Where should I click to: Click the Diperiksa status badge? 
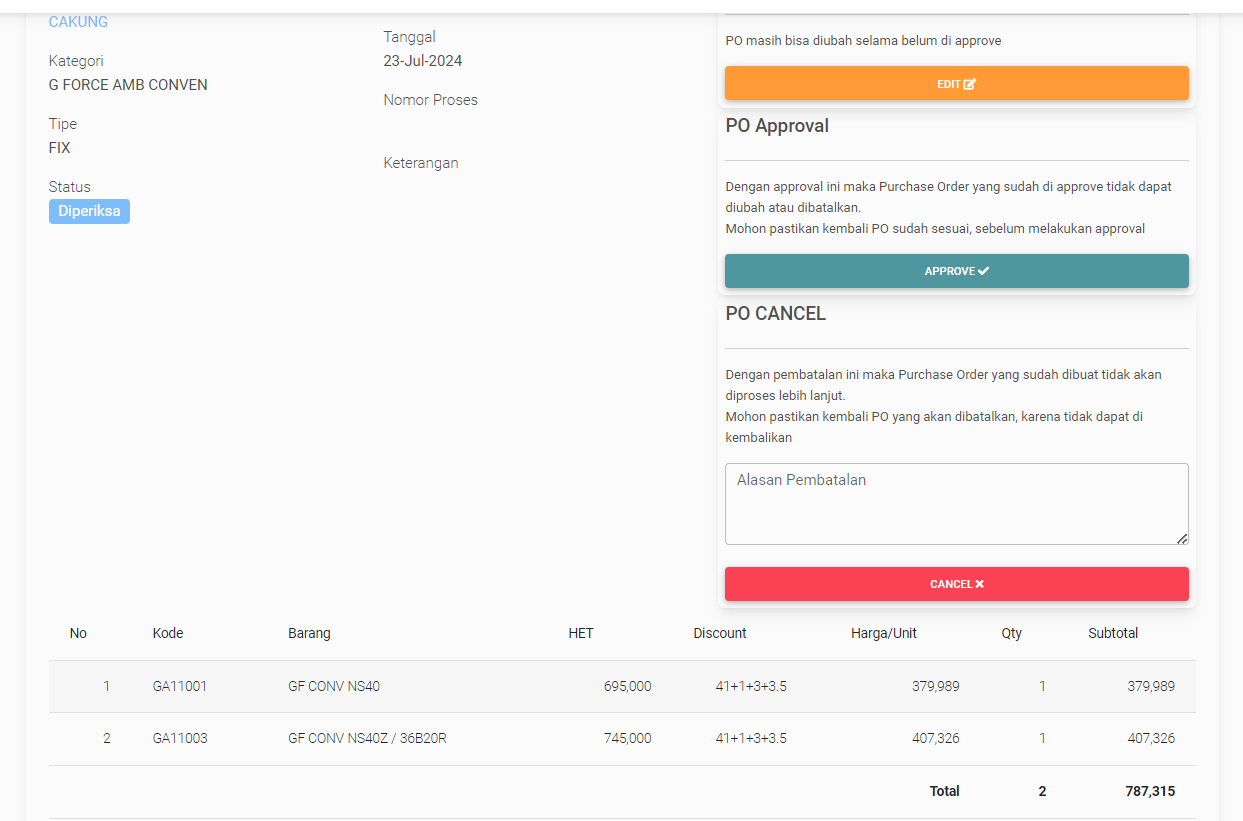(89, 211)
